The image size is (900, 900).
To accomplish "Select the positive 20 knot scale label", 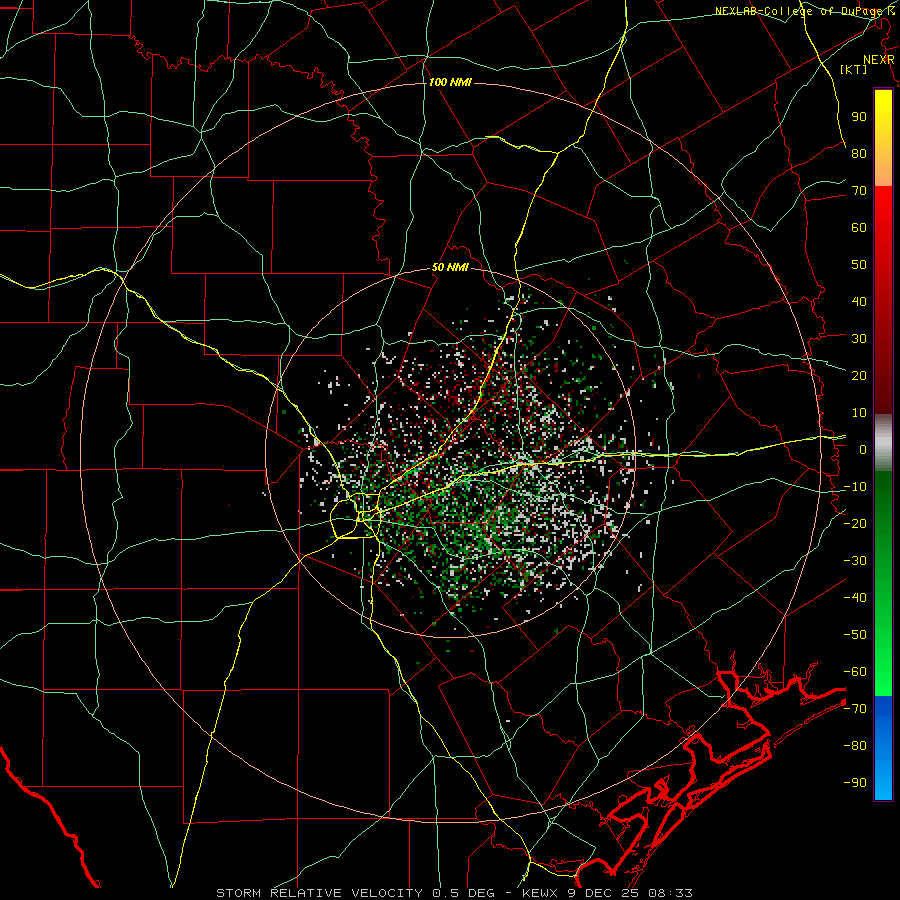I will (859, 375).
